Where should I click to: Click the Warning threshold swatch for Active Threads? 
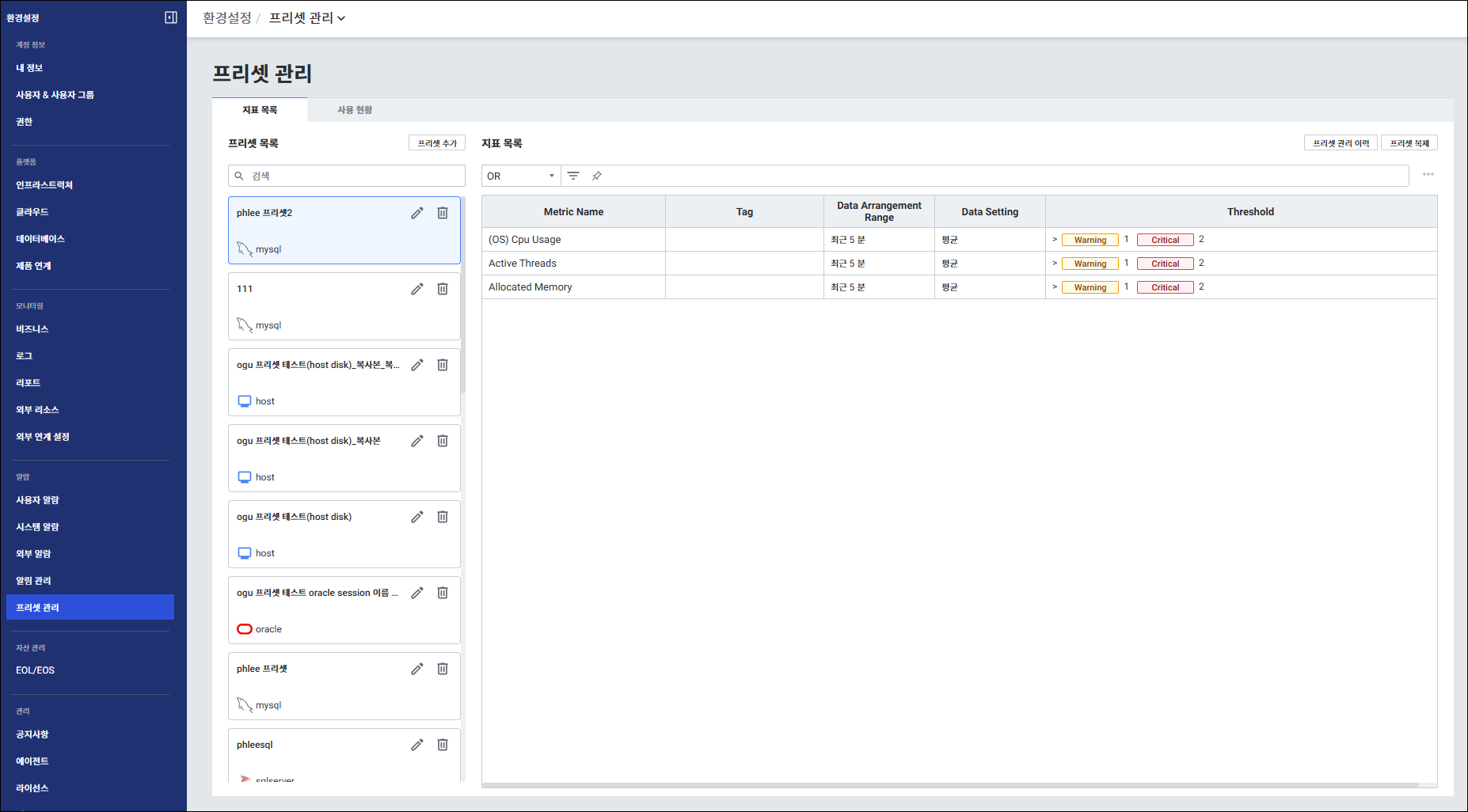point(1090,264)
